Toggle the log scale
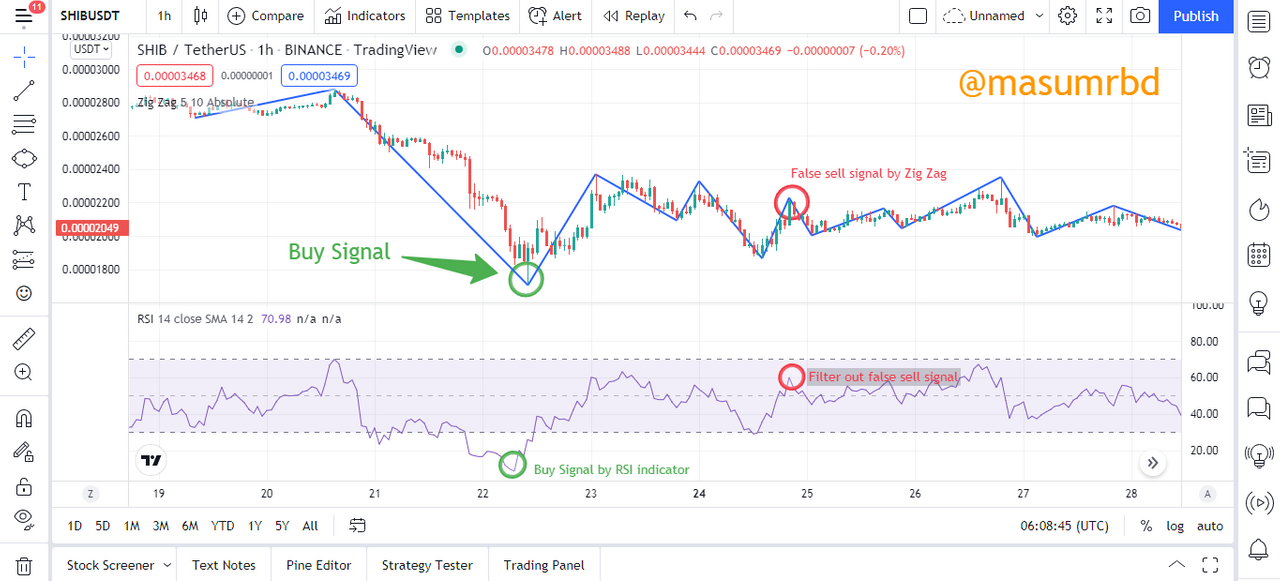This screenshot has height=581, width=1280. (x=1175, y=525)
